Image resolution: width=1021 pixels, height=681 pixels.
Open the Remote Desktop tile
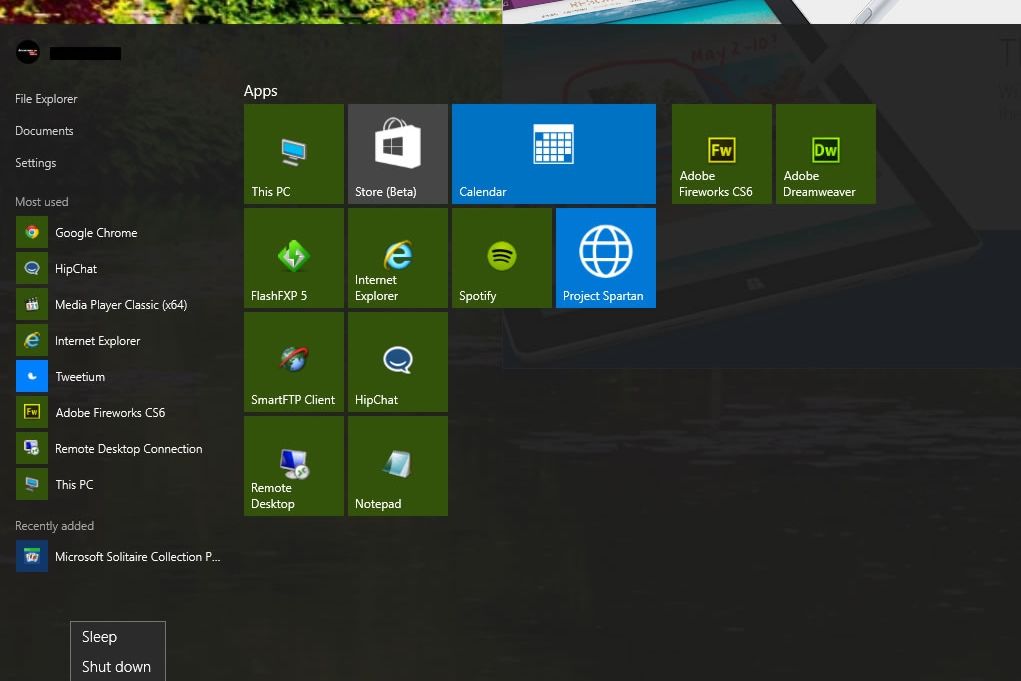[x=294, y=466]
